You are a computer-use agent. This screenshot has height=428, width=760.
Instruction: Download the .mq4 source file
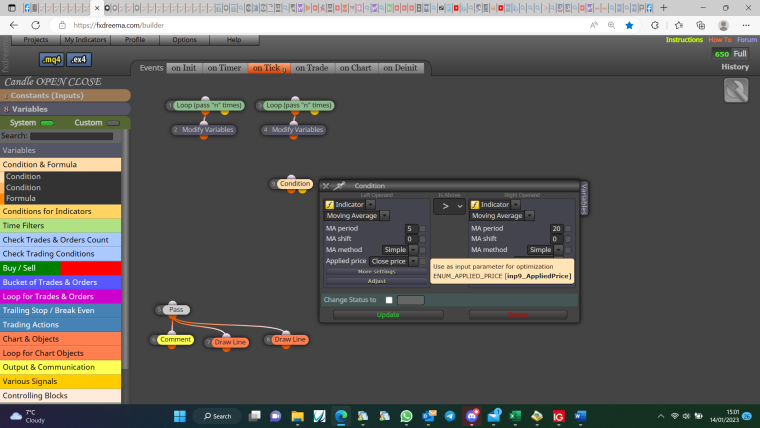pyautogui.click(x=51, y=60)
